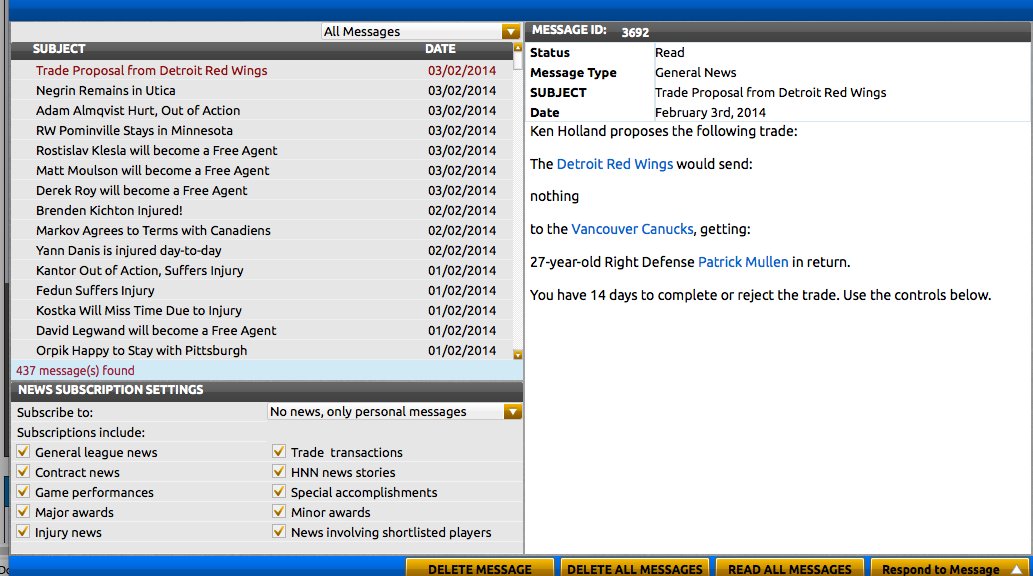Open the All Messages filter dropdown

point(421,32)
